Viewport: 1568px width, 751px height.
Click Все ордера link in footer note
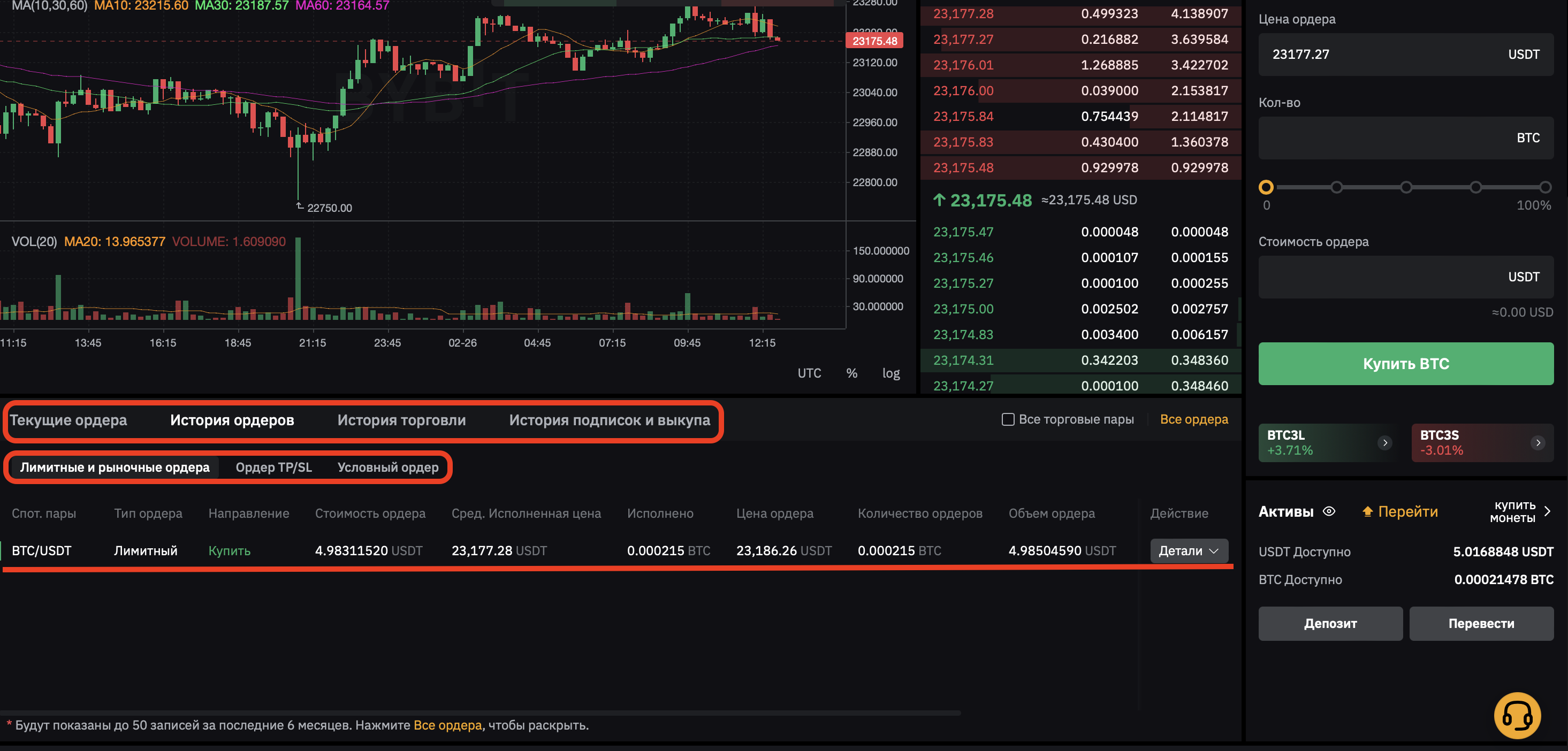click(447, 725)
